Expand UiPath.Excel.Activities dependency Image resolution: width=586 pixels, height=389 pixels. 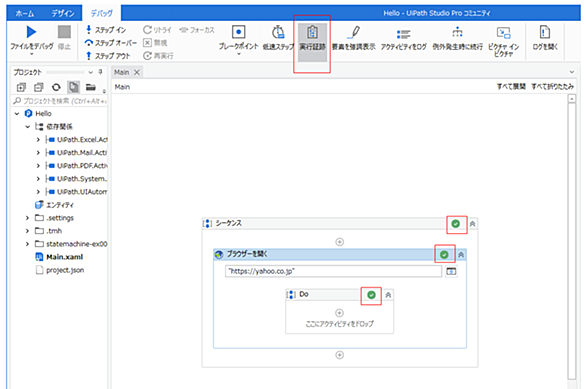[x=38, y=140]
